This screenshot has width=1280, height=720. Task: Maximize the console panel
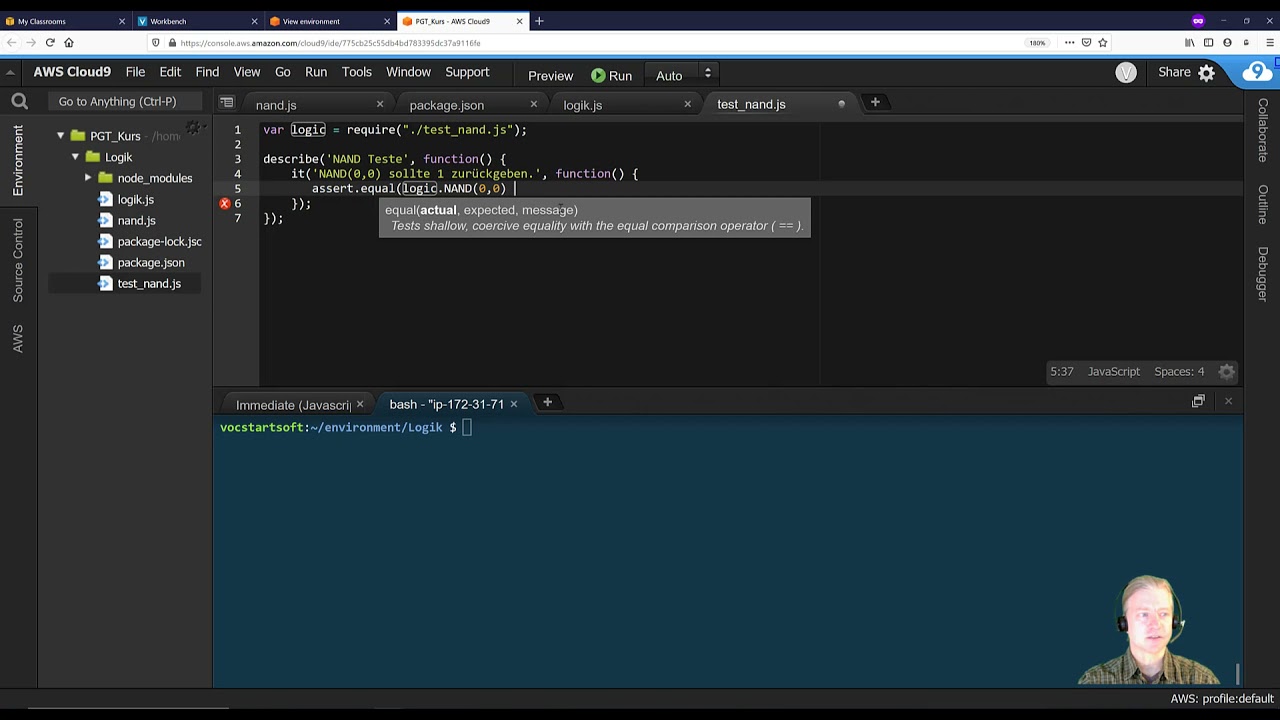(x=1198, y=401)
